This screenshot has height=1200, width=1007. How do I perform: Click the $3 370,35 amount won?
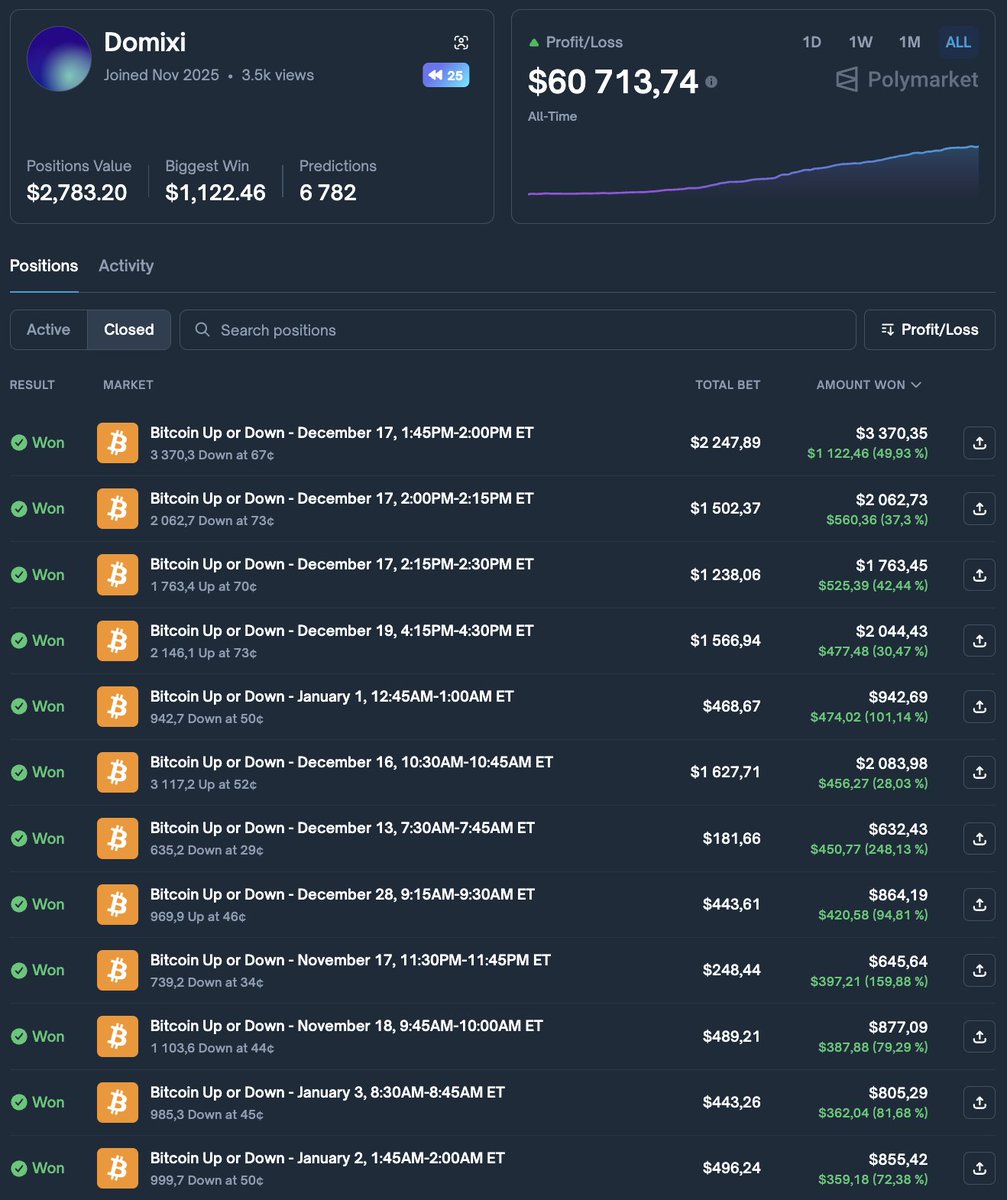coord(892,433)
